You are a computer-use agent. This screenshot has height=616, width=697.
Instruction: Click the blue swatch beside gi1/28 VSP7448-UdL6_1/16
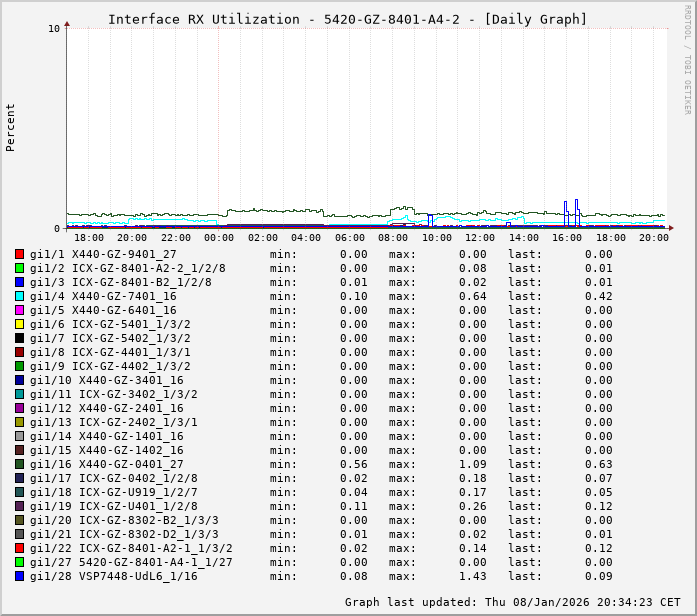[x=19, y=576]
